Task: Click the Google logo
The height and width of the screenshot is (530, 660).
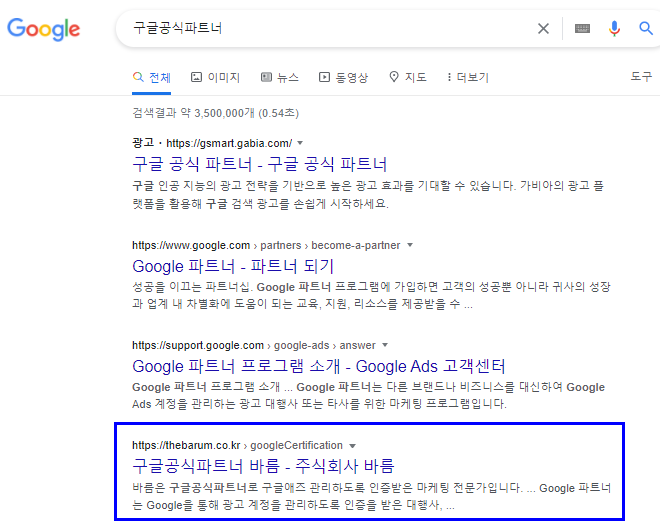Action: tap(43, 29)
